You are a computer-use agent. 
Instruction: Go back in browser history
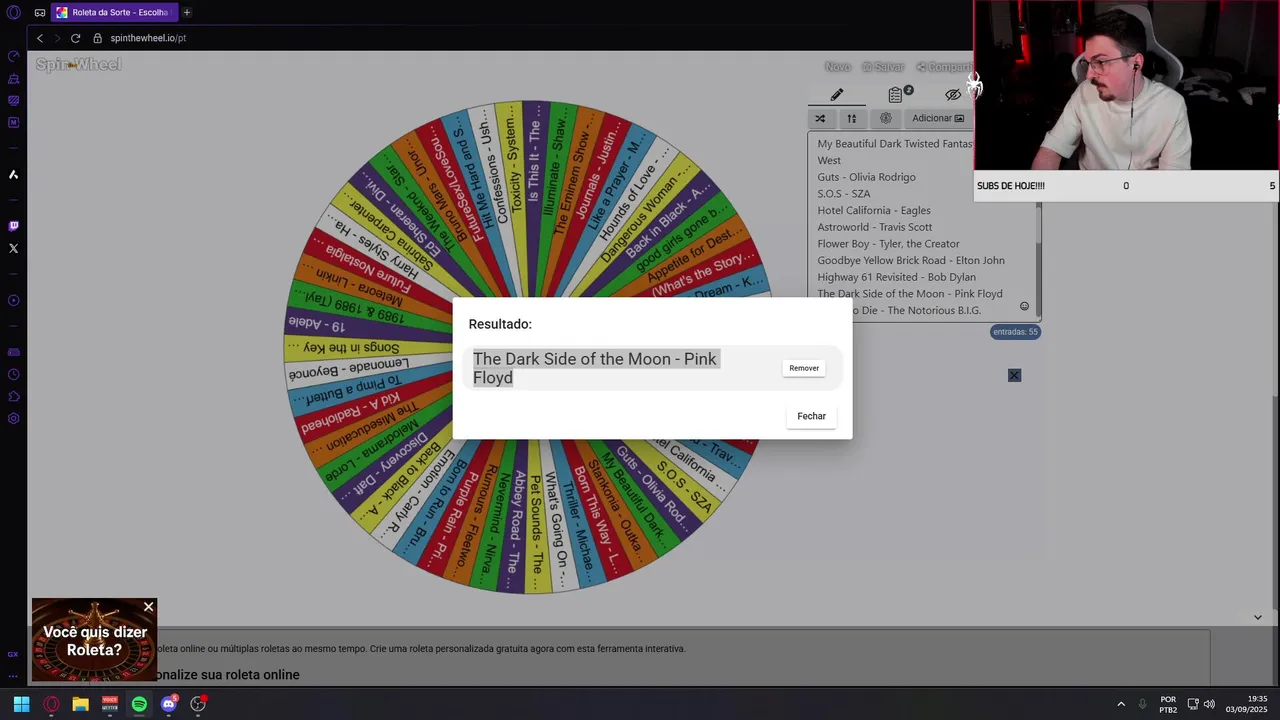coord(40,38)
